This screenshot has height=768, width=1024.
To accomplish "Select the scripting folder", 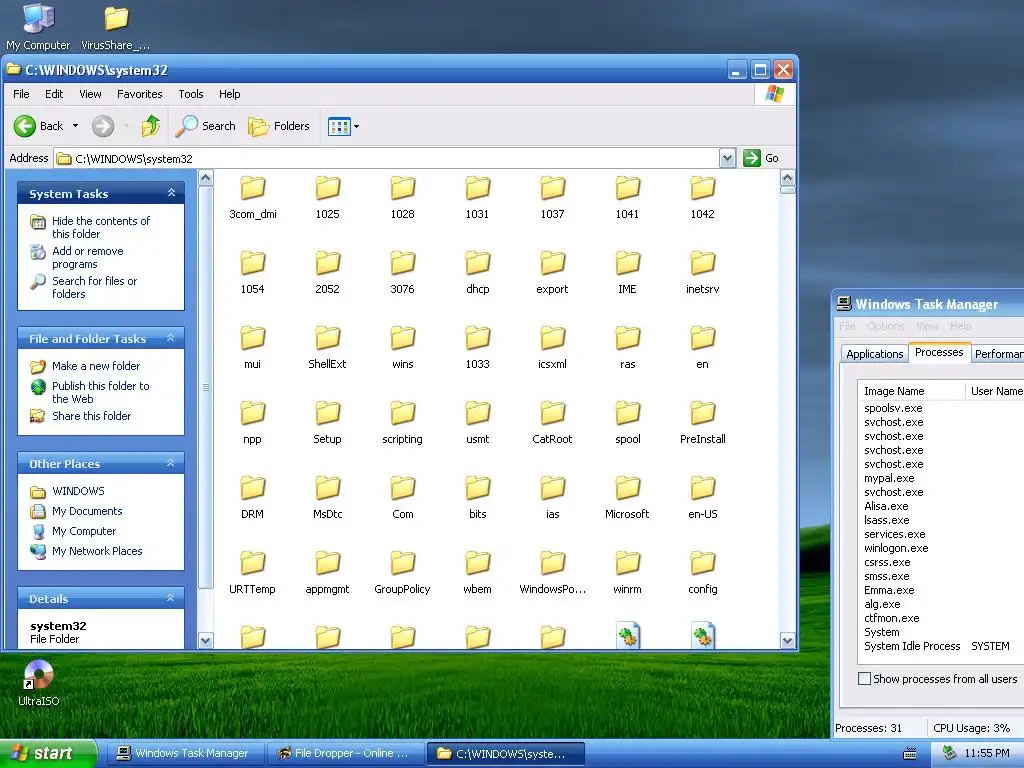I will click(x=402, y=422).
